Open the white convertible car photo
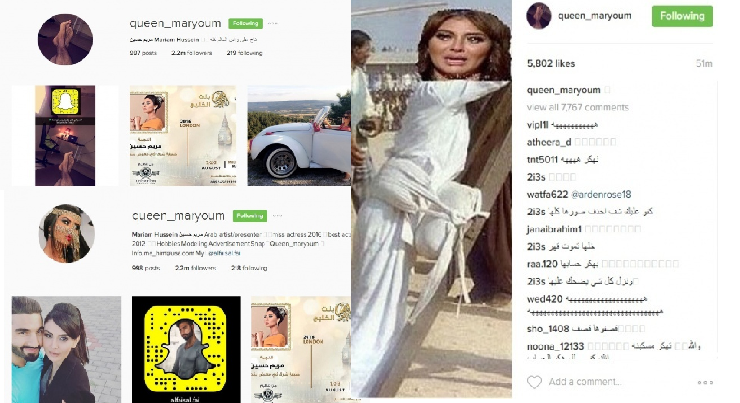The height and width of the screenshot is (403, 740). 299,135
